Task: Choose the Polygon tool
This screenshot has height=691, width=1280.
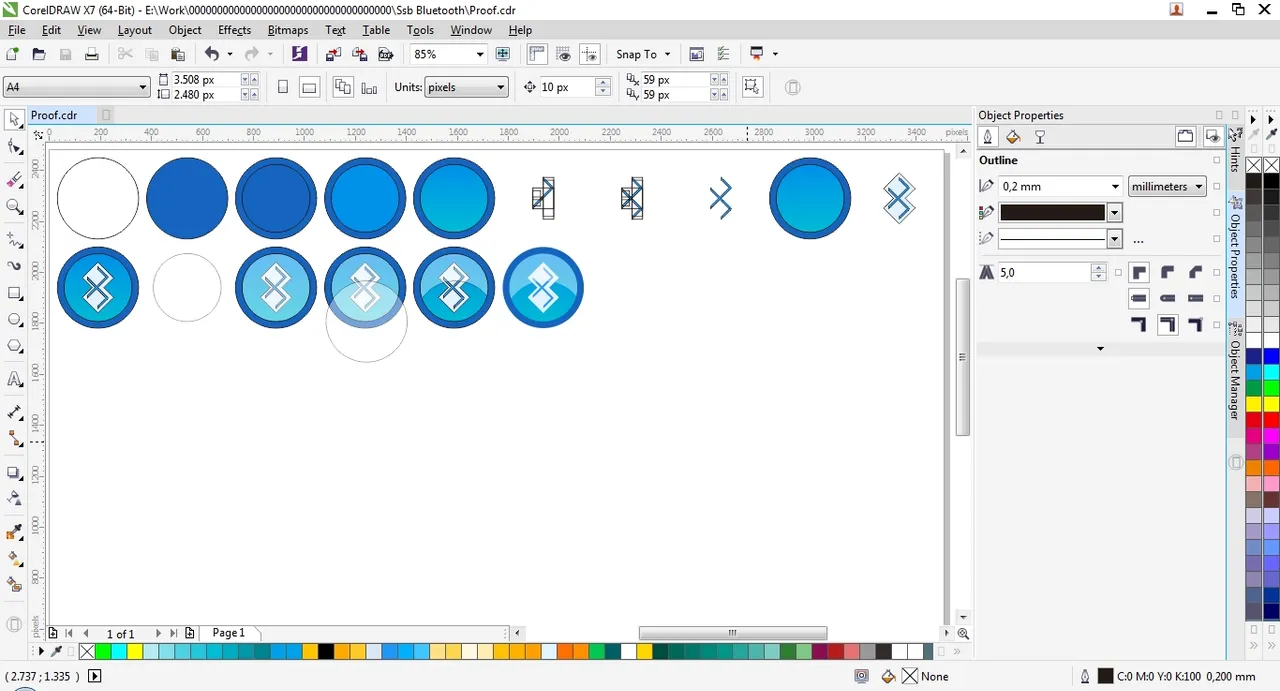Action: (14, 347)
